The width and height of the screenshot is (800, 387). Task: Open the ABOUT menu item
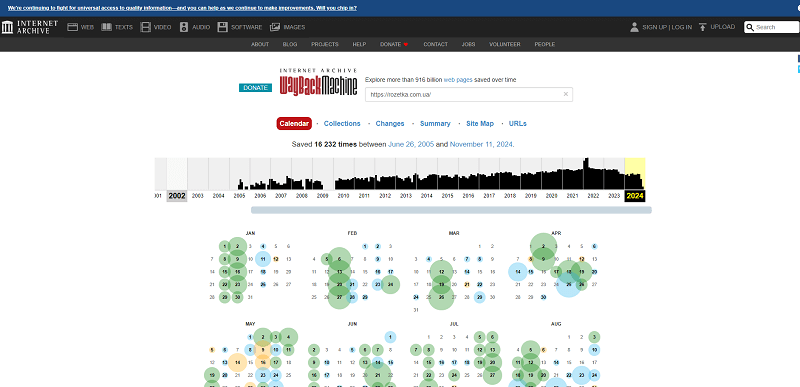[260, 44]
